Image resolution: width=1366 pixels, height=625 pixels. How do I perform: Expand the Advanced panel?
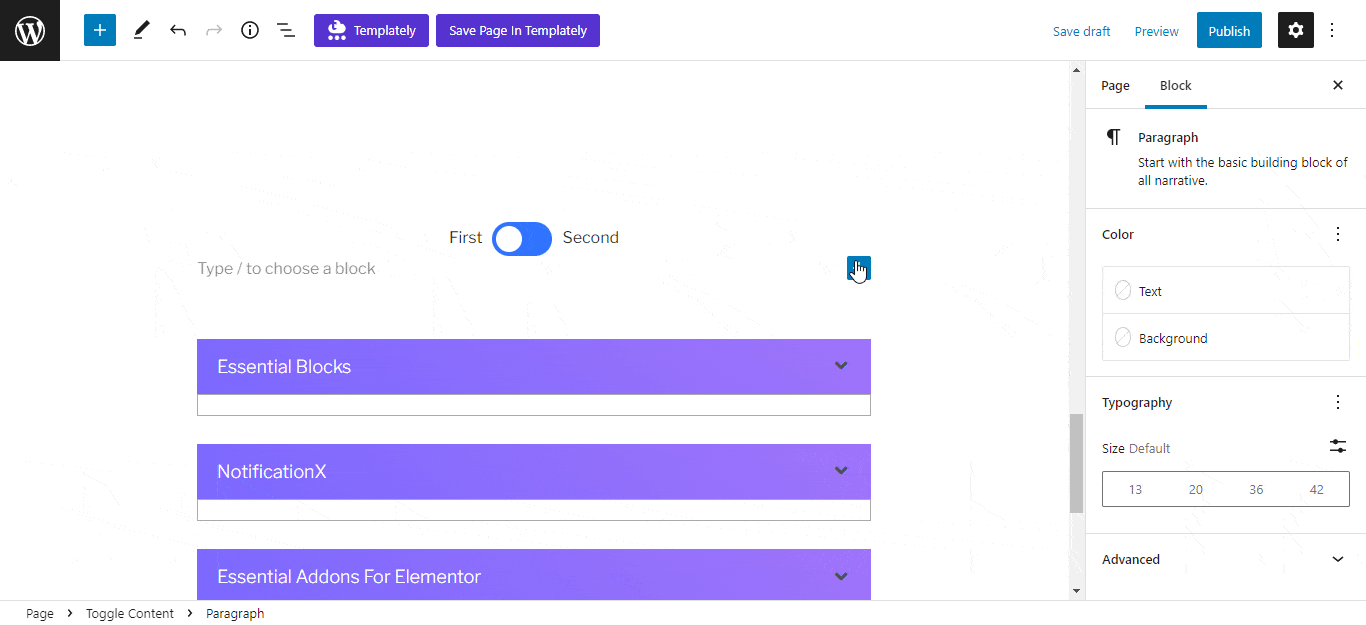[1226, 559]
